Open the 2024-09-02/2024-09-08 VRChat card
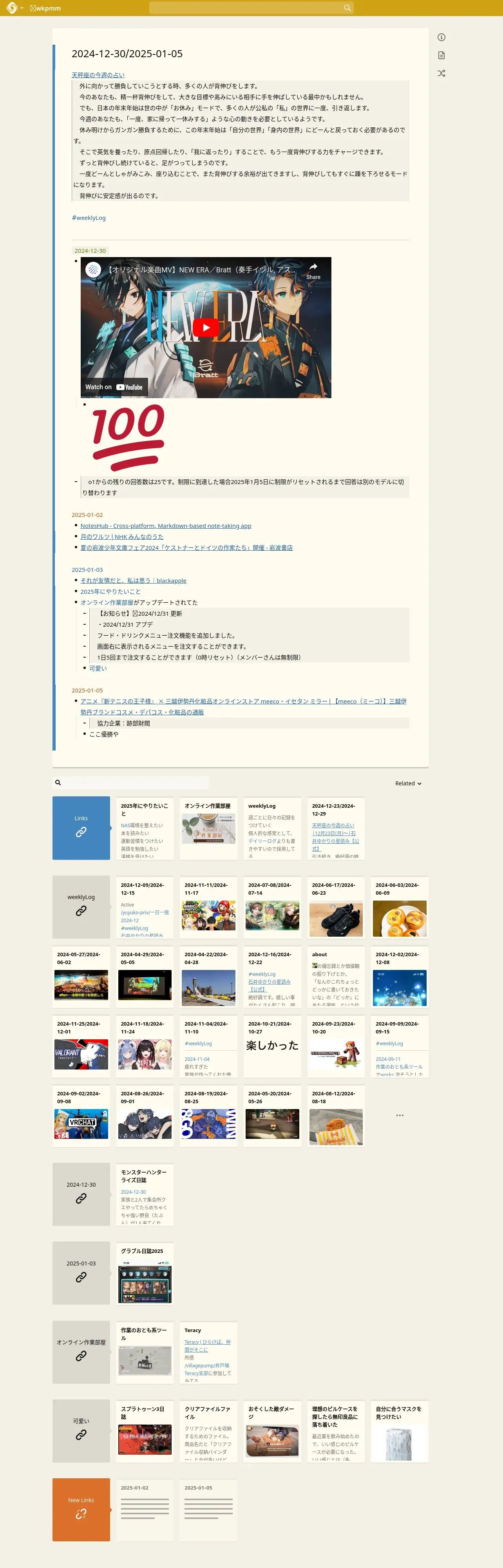The width and height of the screenshot is (503, 1568). [x=81, y=1115]
